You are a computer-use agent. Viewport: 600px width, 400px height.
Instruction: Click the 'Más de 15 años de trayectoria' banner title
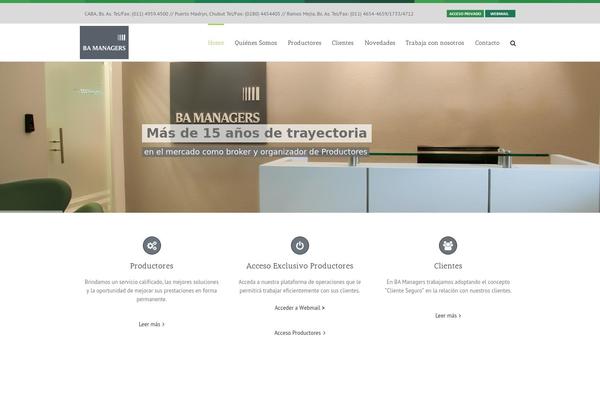click(x=257, y=133)
